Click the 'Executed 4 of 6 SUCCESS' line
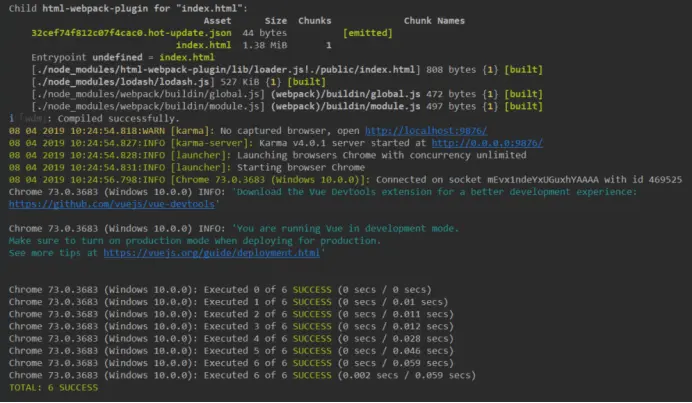This screenshot has width=692, height=403. [231, 339]
